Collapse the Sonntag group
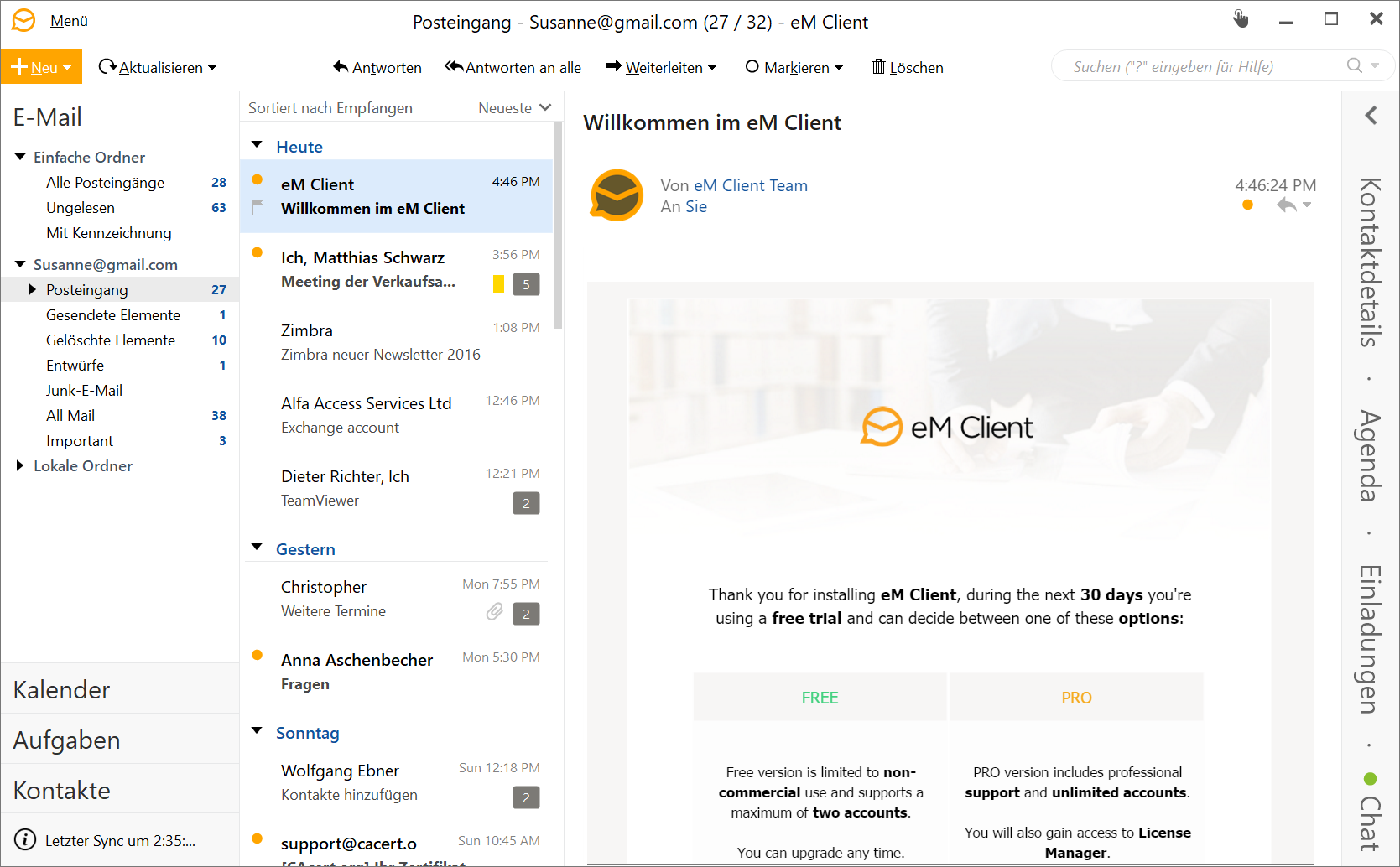This screenshot has width=1400, height=867. click(258, 731)
